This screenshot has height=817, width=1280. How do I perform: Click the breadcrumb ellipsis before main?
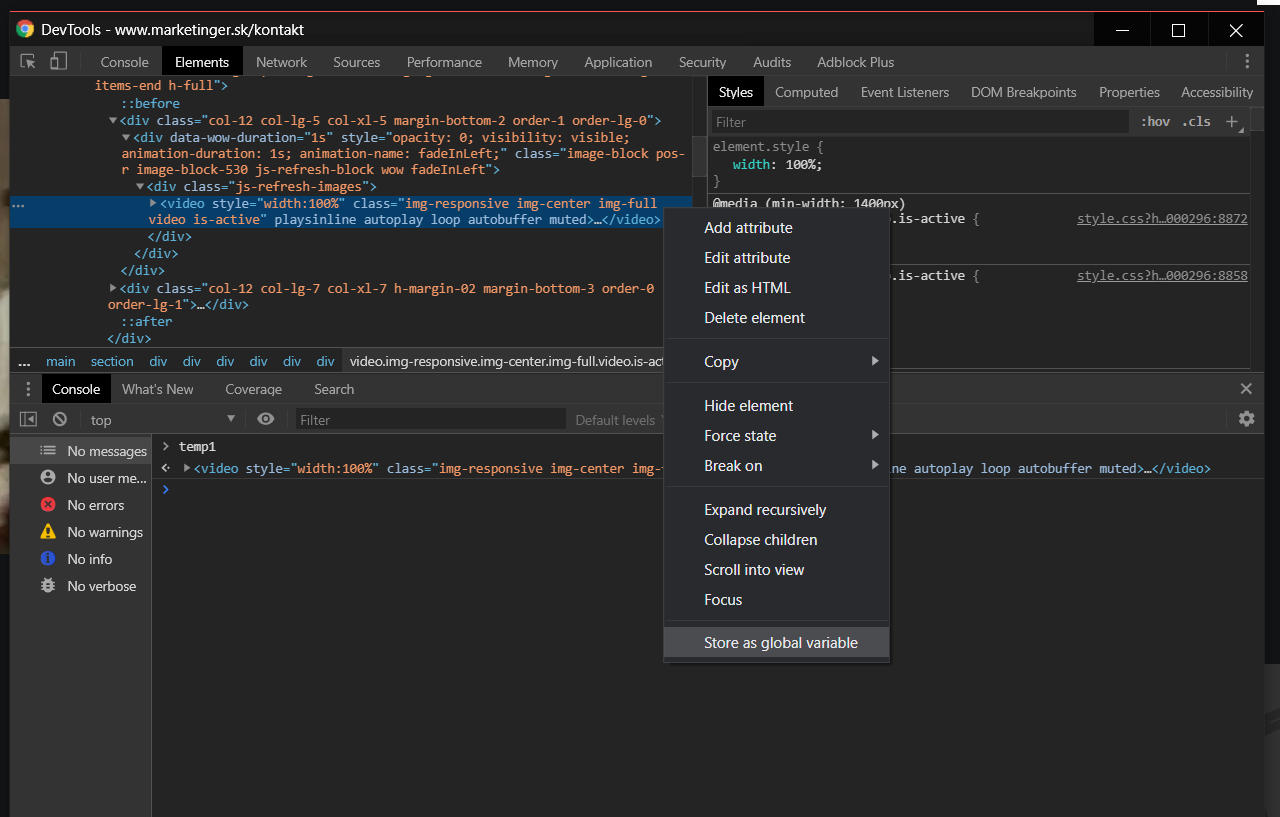[24, 361]
